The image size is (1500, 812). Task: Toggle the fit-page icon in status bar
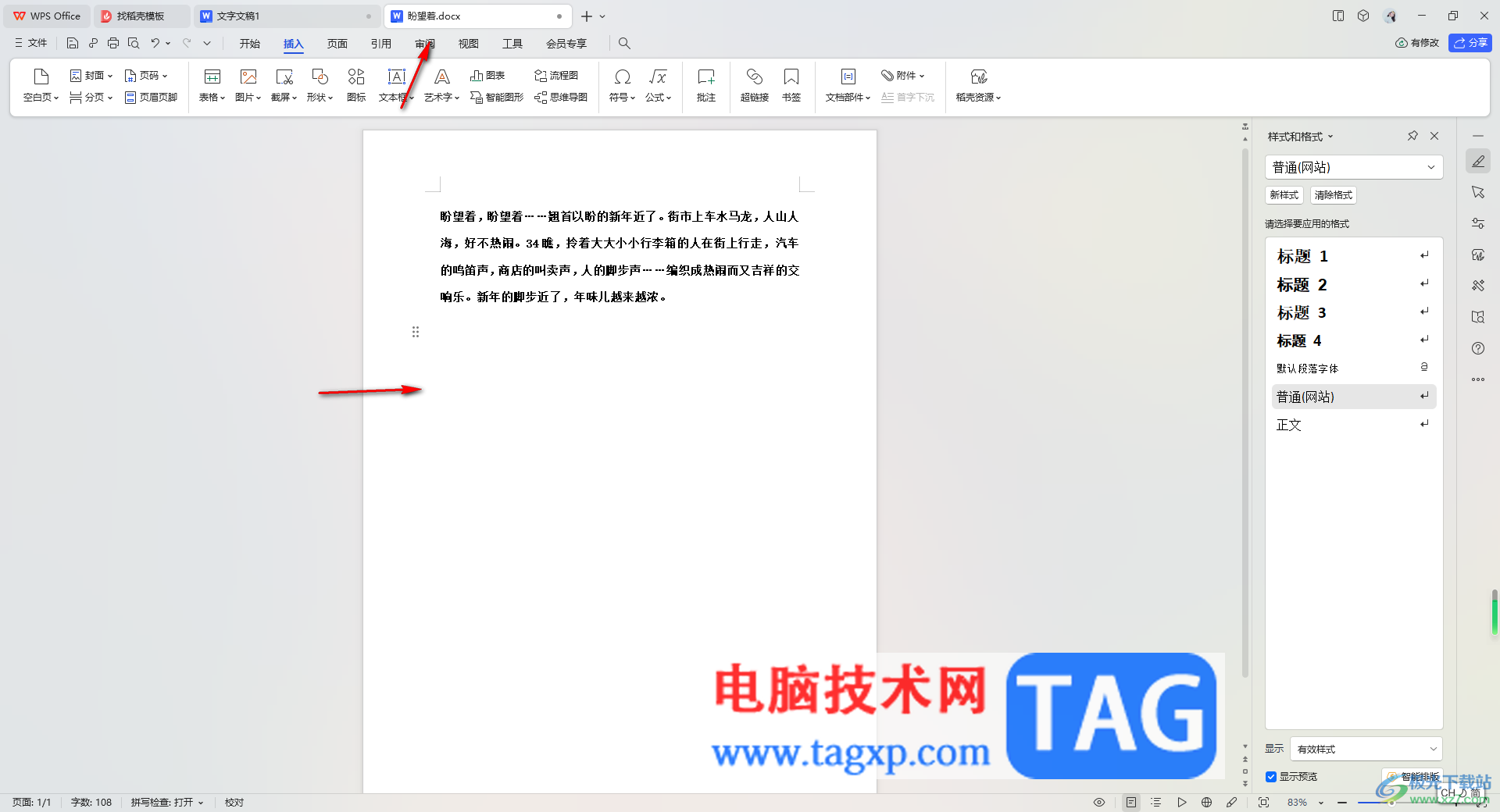tap(1264, 803)
